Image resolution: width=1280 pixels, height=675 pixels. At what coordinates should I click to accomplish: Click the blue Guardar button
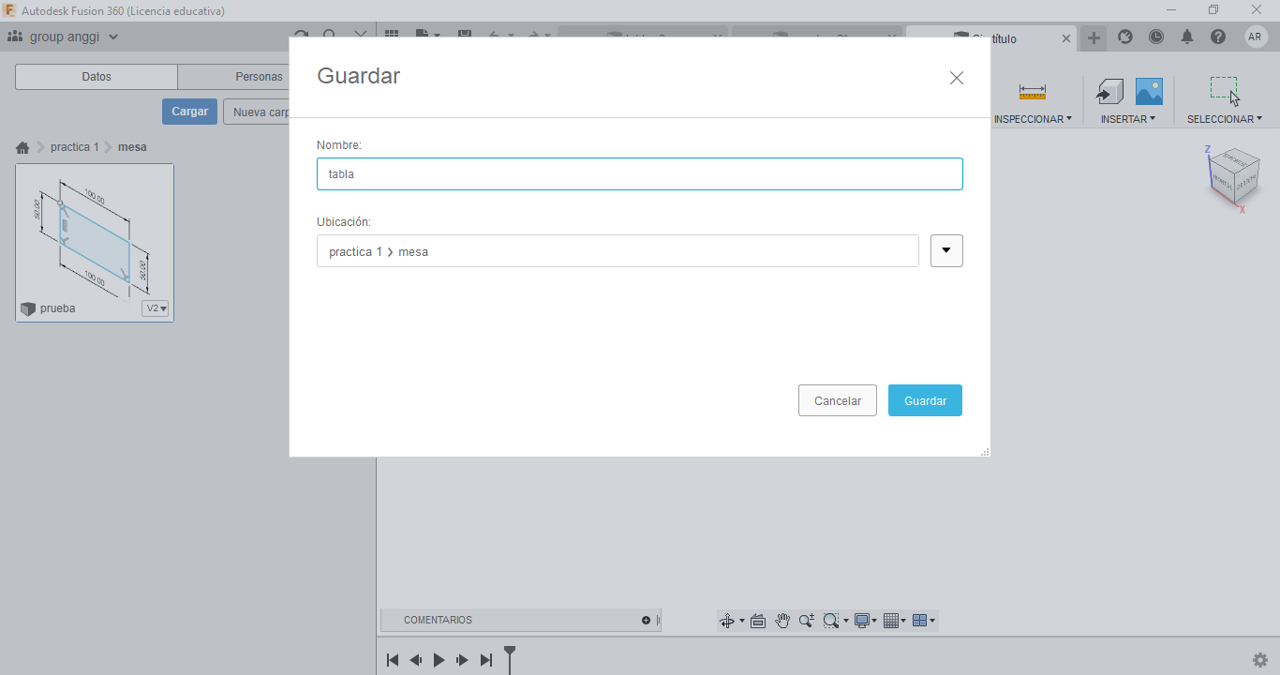[925, 400]
